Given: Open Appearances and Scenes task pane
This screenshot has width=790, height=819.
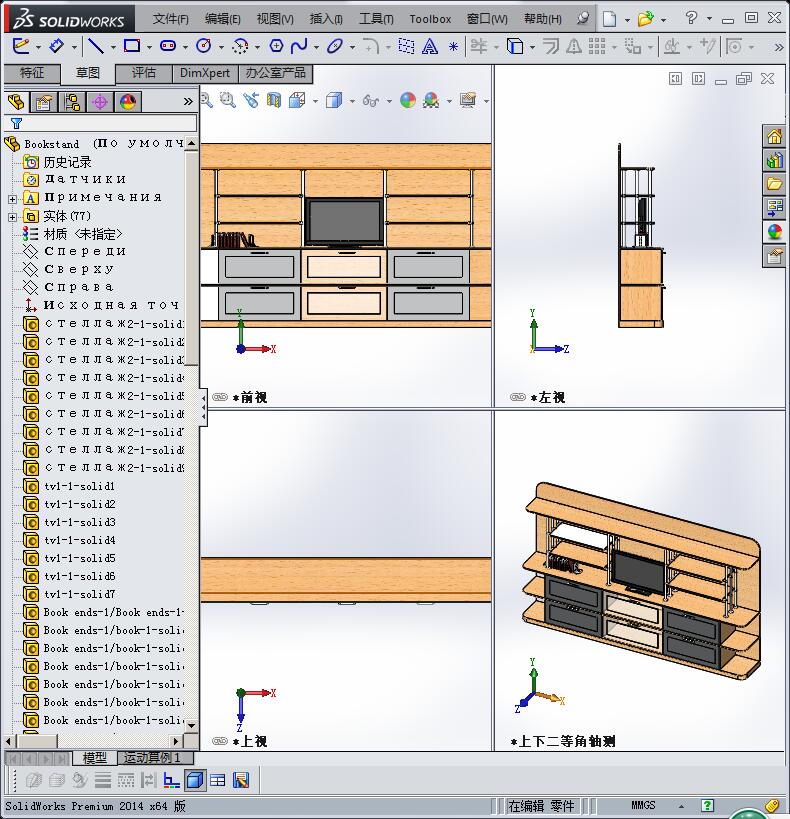Looking at the screenshot, I should [774, 232].
